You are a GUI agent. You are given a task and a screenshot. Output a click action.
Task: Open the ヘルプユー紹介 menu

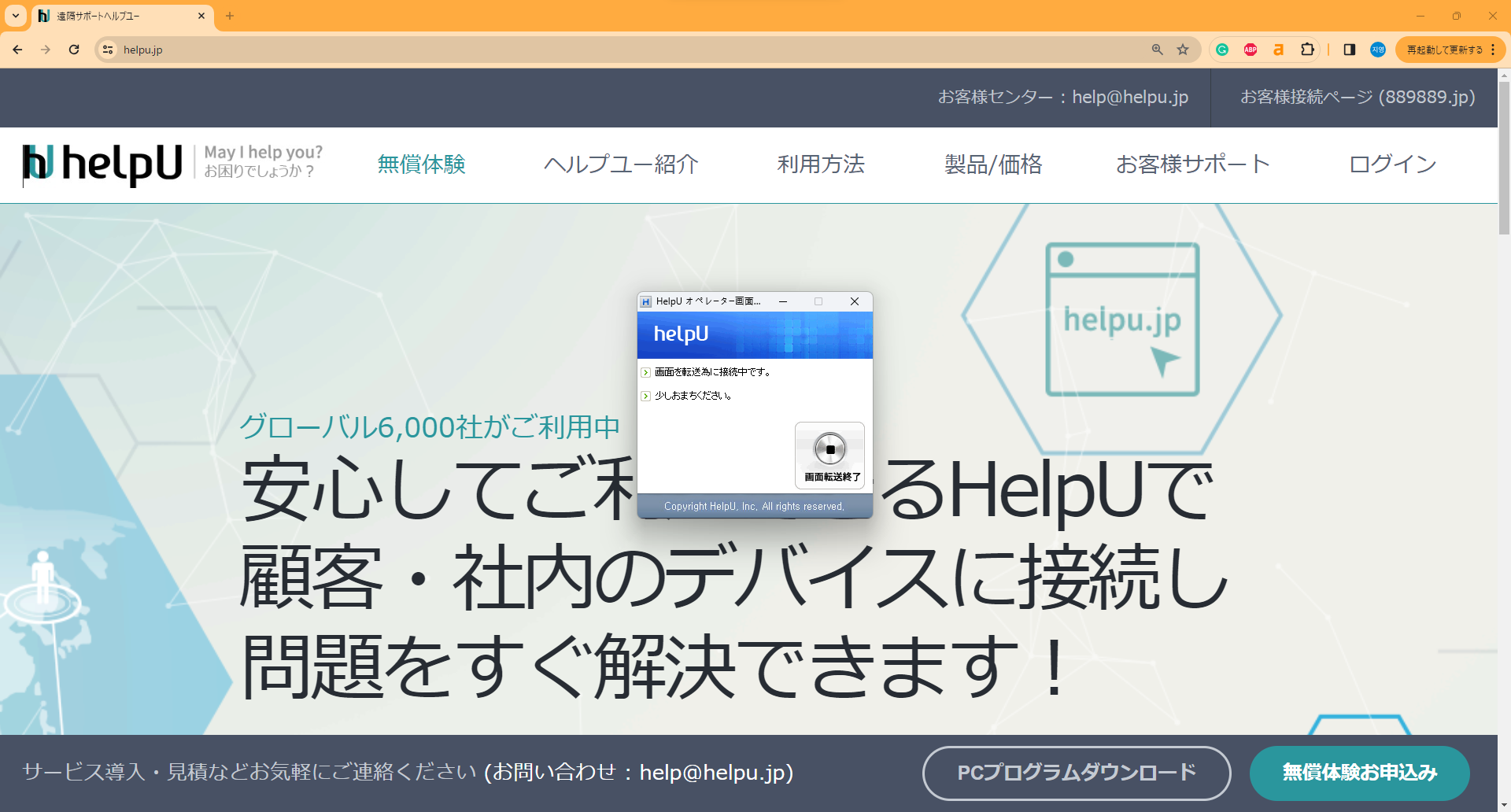tap(621, 164)
